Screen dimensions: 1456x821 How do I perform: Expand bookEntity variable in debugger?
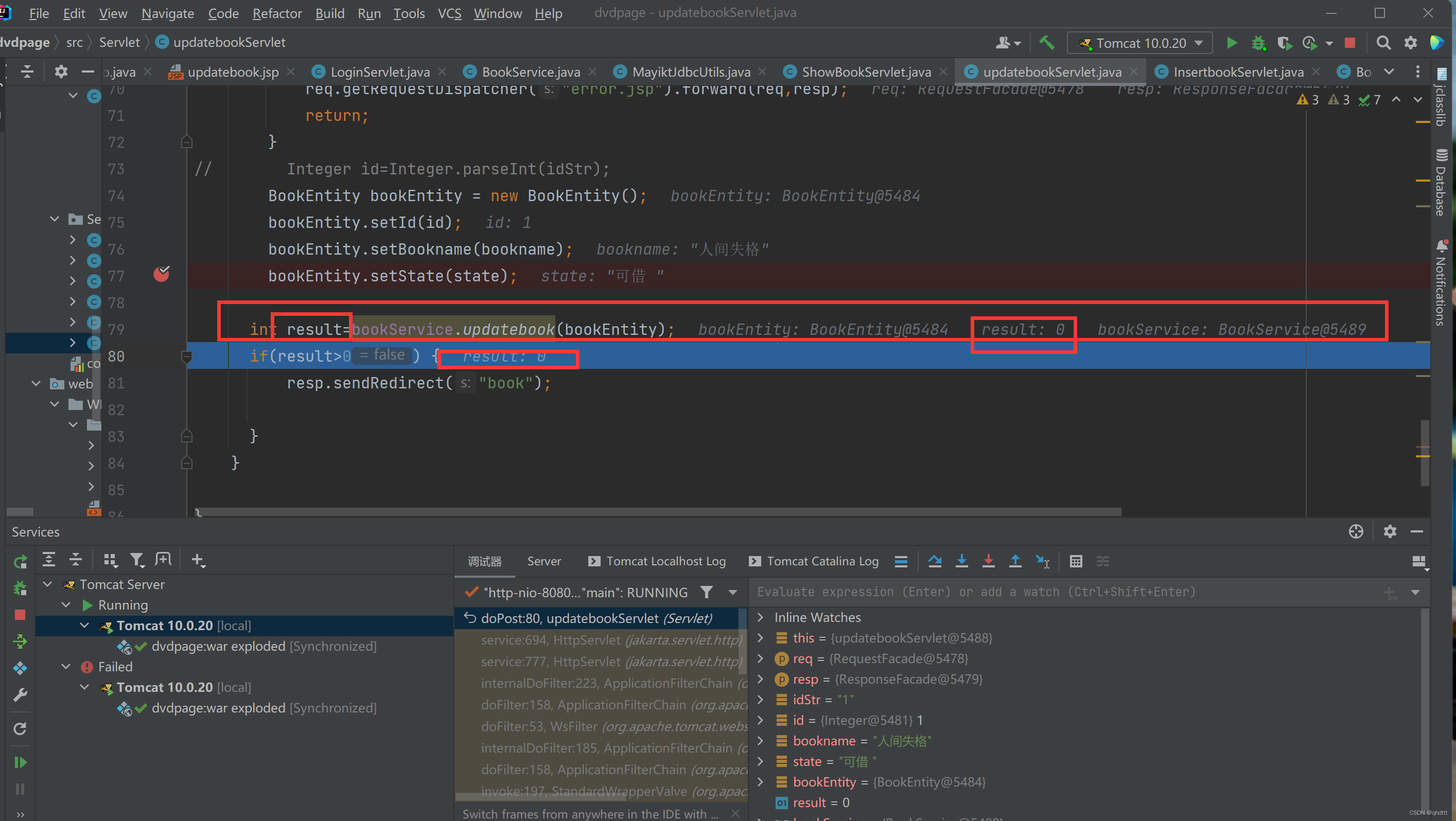click(x=760, y=781)
